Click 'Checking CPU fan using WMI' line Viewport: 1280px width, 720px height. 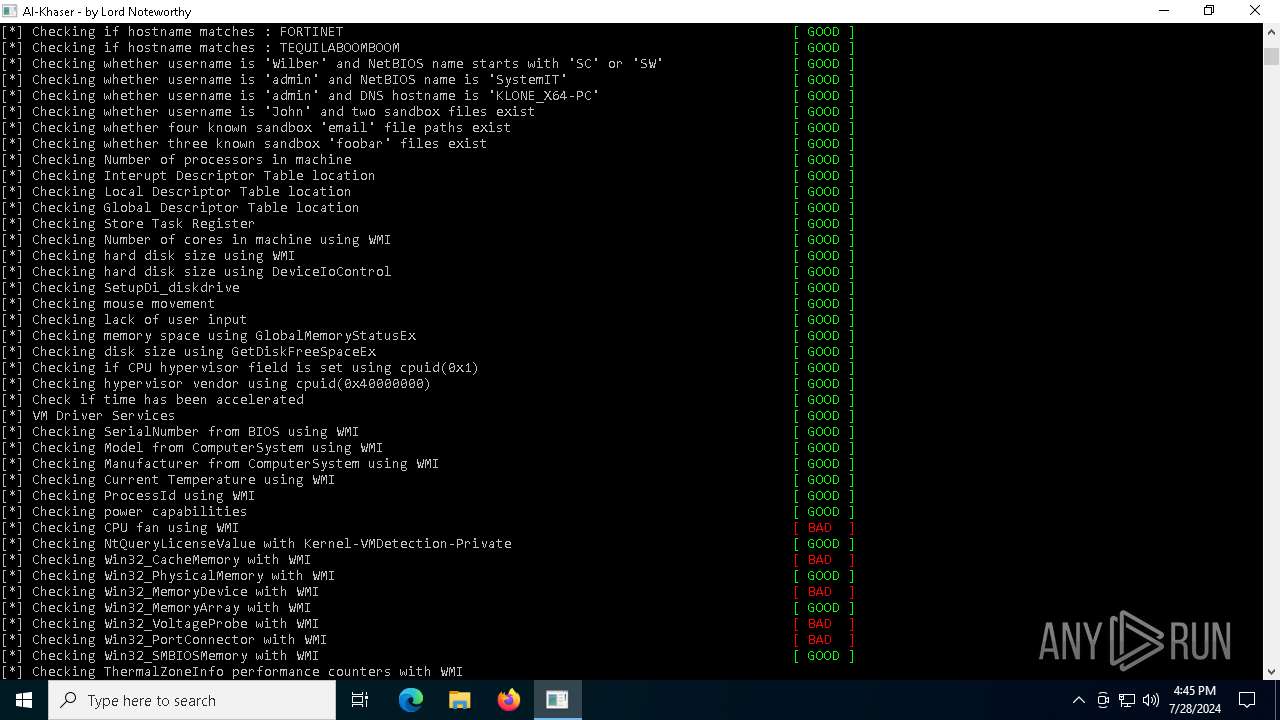[120, 528]
